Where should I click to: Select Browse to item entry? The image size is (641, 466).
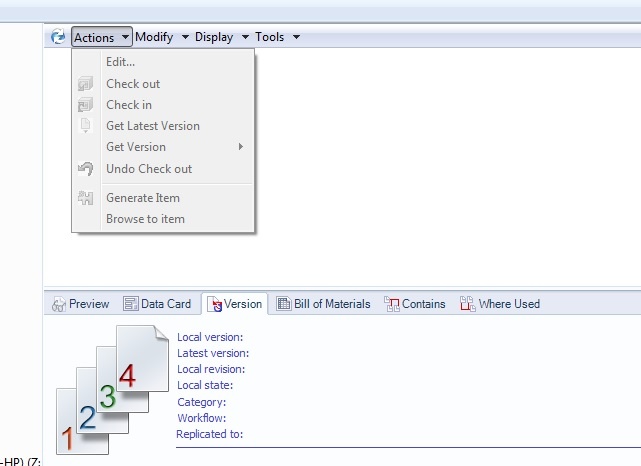[163, 219]
